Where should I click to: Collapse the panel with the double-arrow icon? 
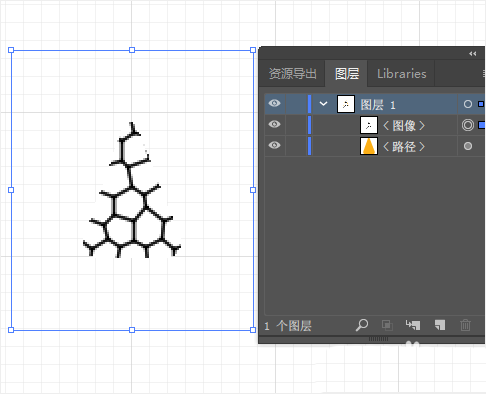tap(473, 54)
